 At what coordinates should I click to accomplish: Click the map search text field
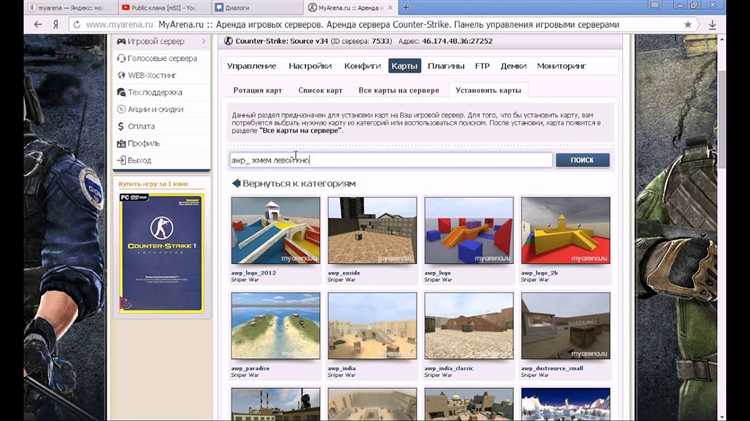pos(391,160)
